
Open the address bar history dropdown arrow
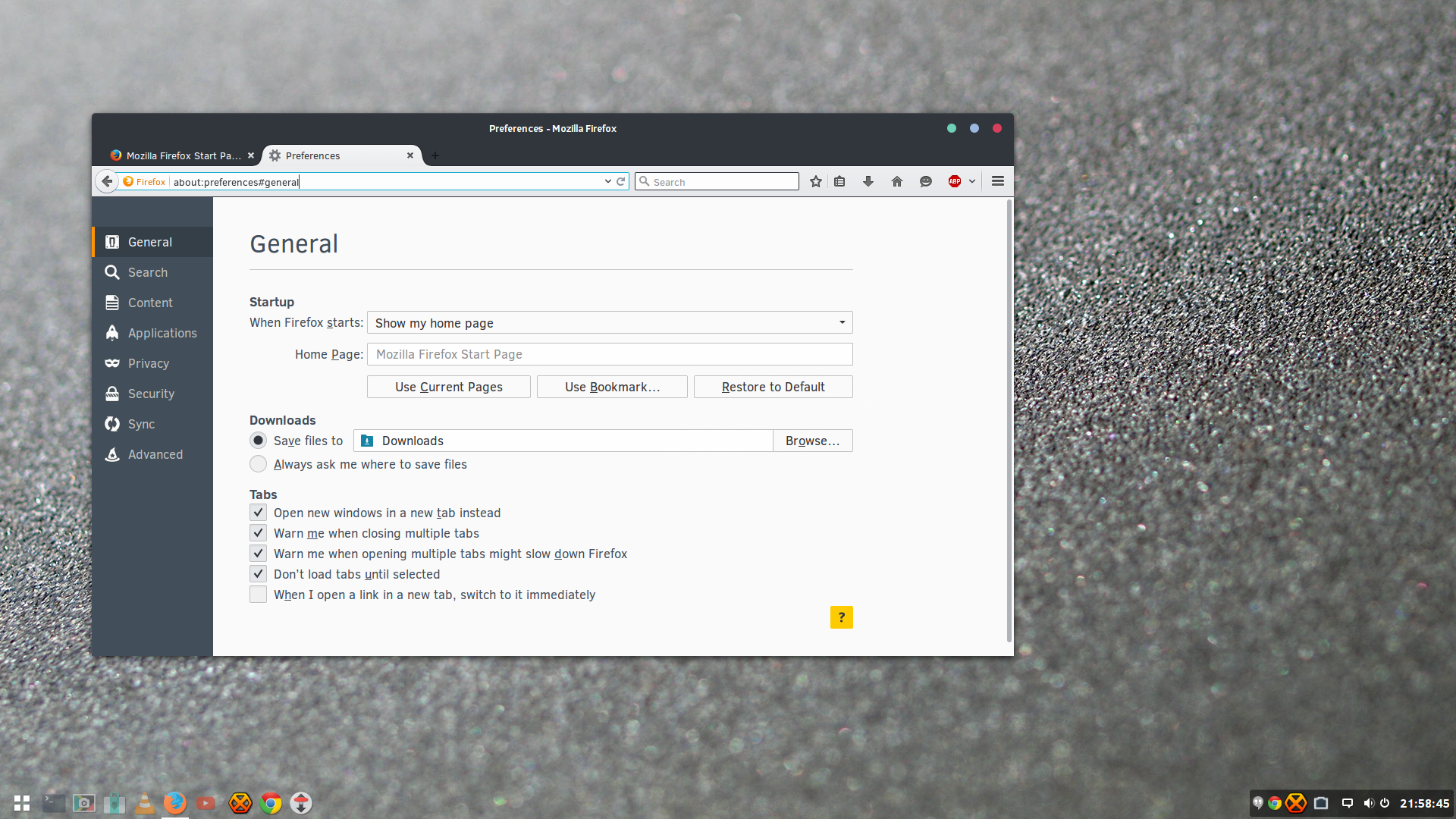pos(607,181)
